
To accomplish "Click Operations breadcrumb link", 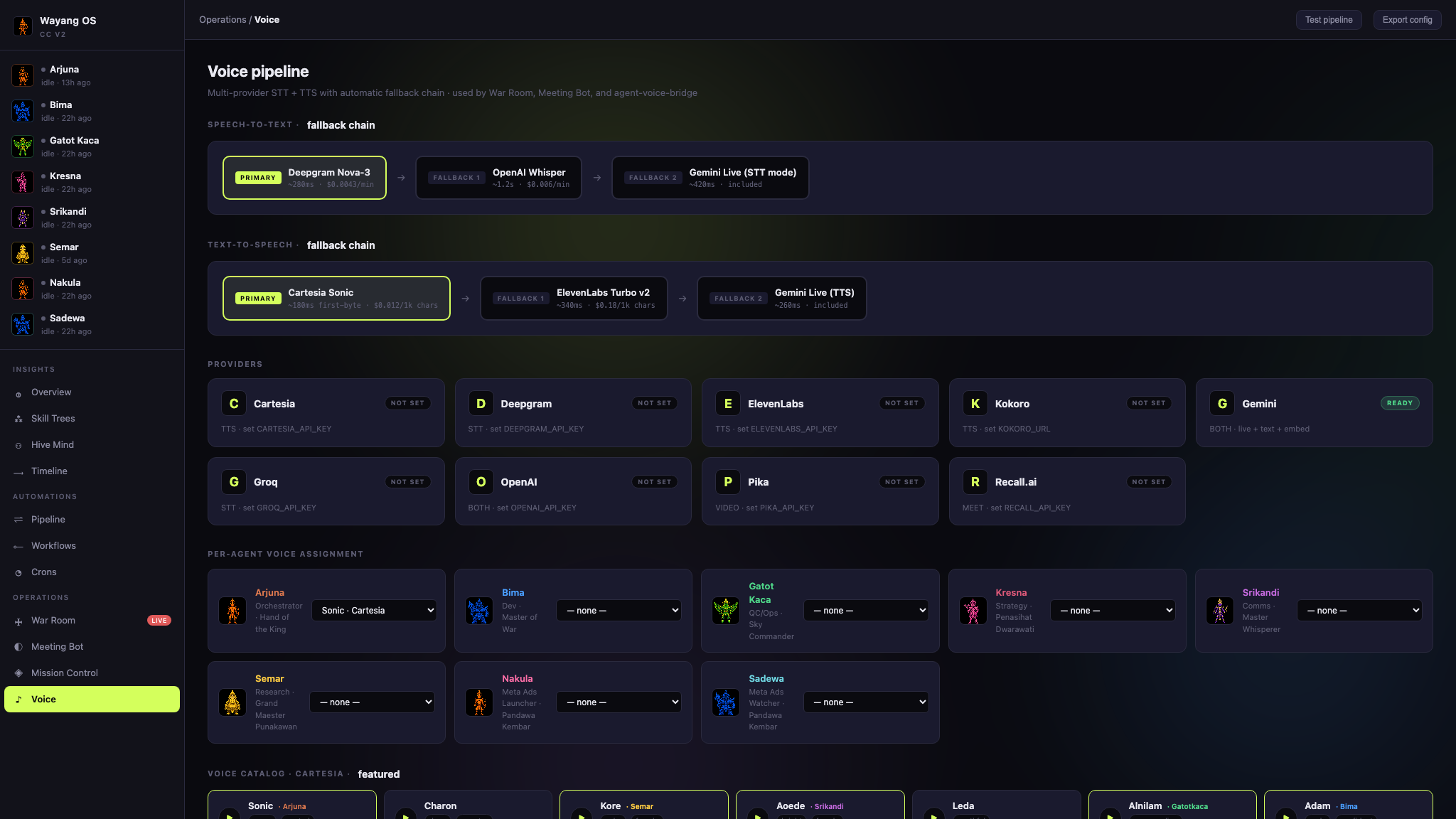I will tap(223, 20).
